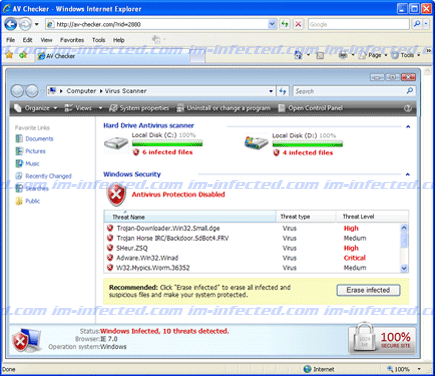This screenshot has width=435, height=376.
Task: Open the Recently Changed link
Action: [x=48, y=176]
